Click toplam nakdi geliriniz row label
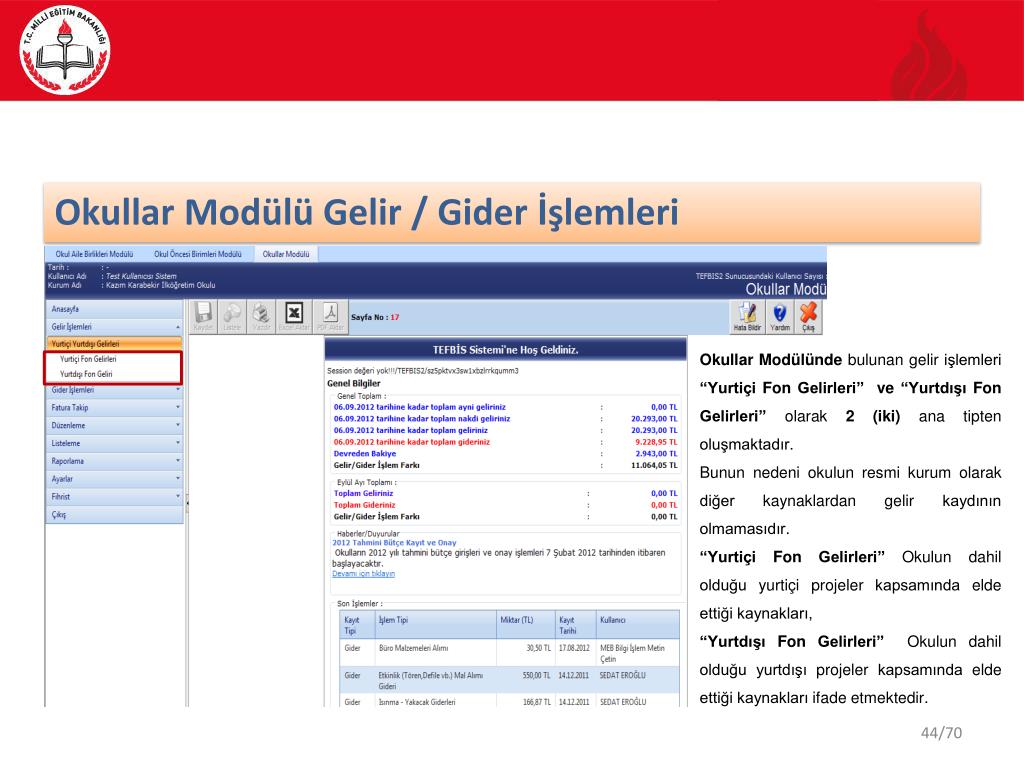The width and height of the screenshot is (1024, 768). click(422, 419)
